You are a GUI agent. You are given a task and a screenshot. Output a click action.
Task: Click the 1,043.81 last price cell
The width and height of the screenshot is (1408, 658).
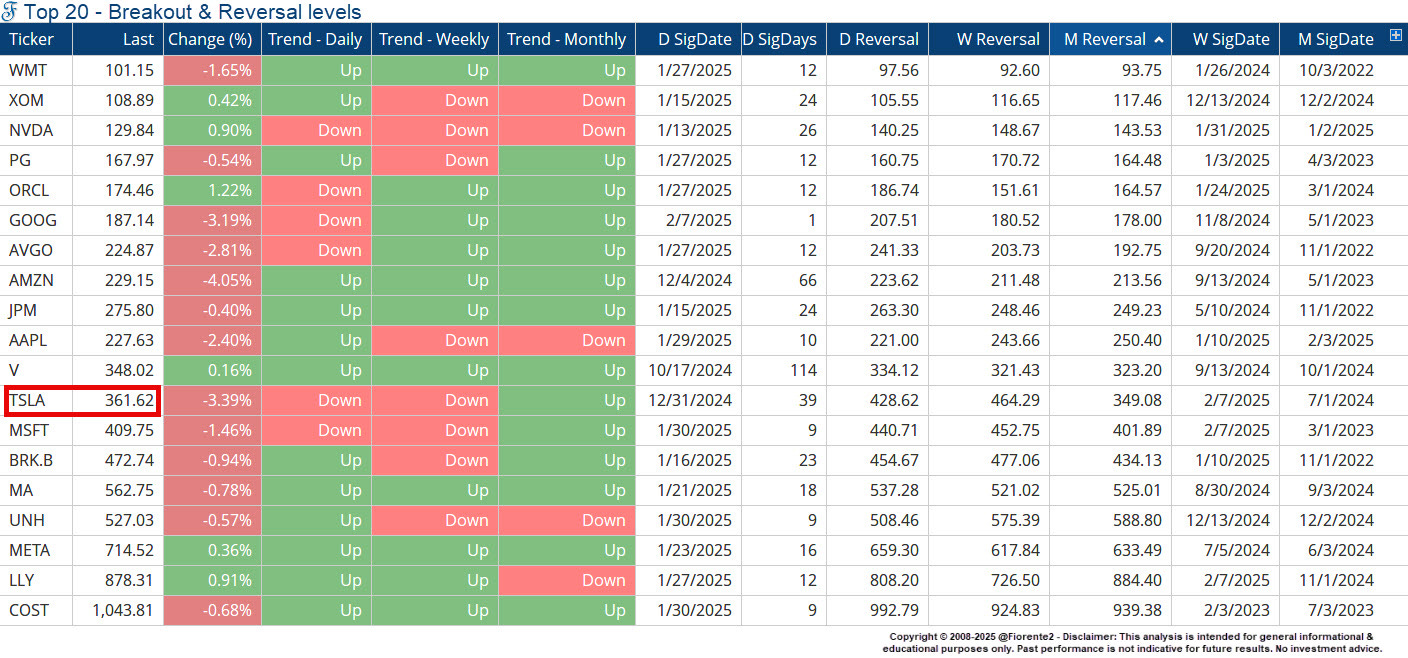118,610
